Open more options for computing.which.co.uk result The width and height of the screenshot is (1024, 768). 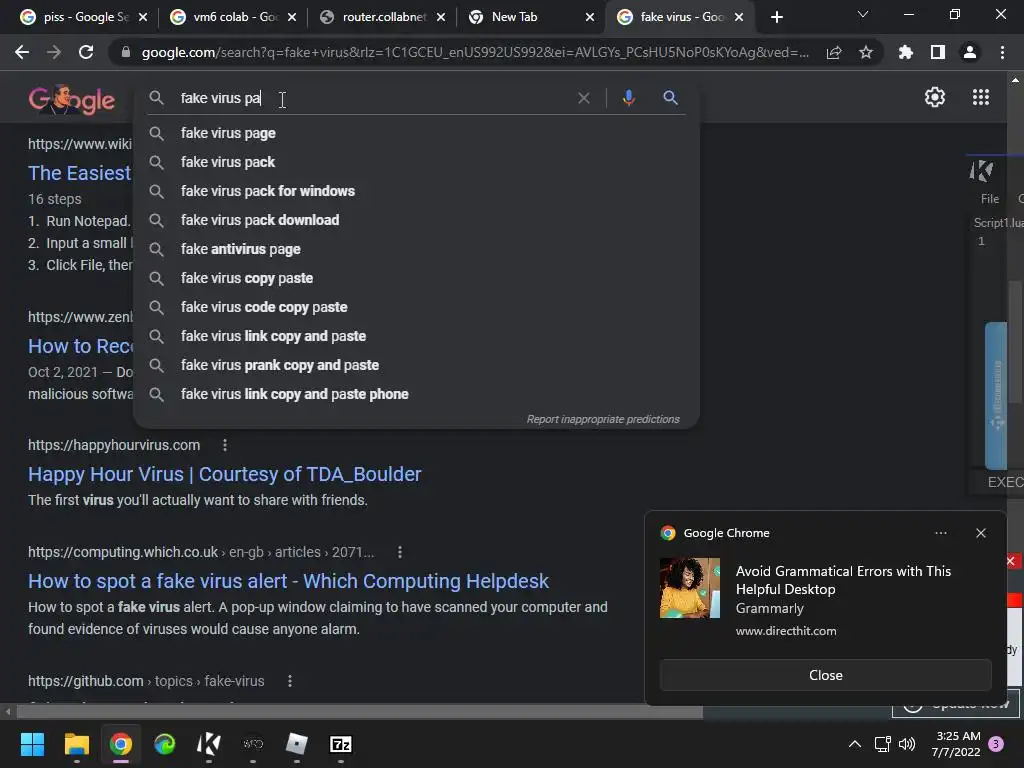[x=400, y=552]
